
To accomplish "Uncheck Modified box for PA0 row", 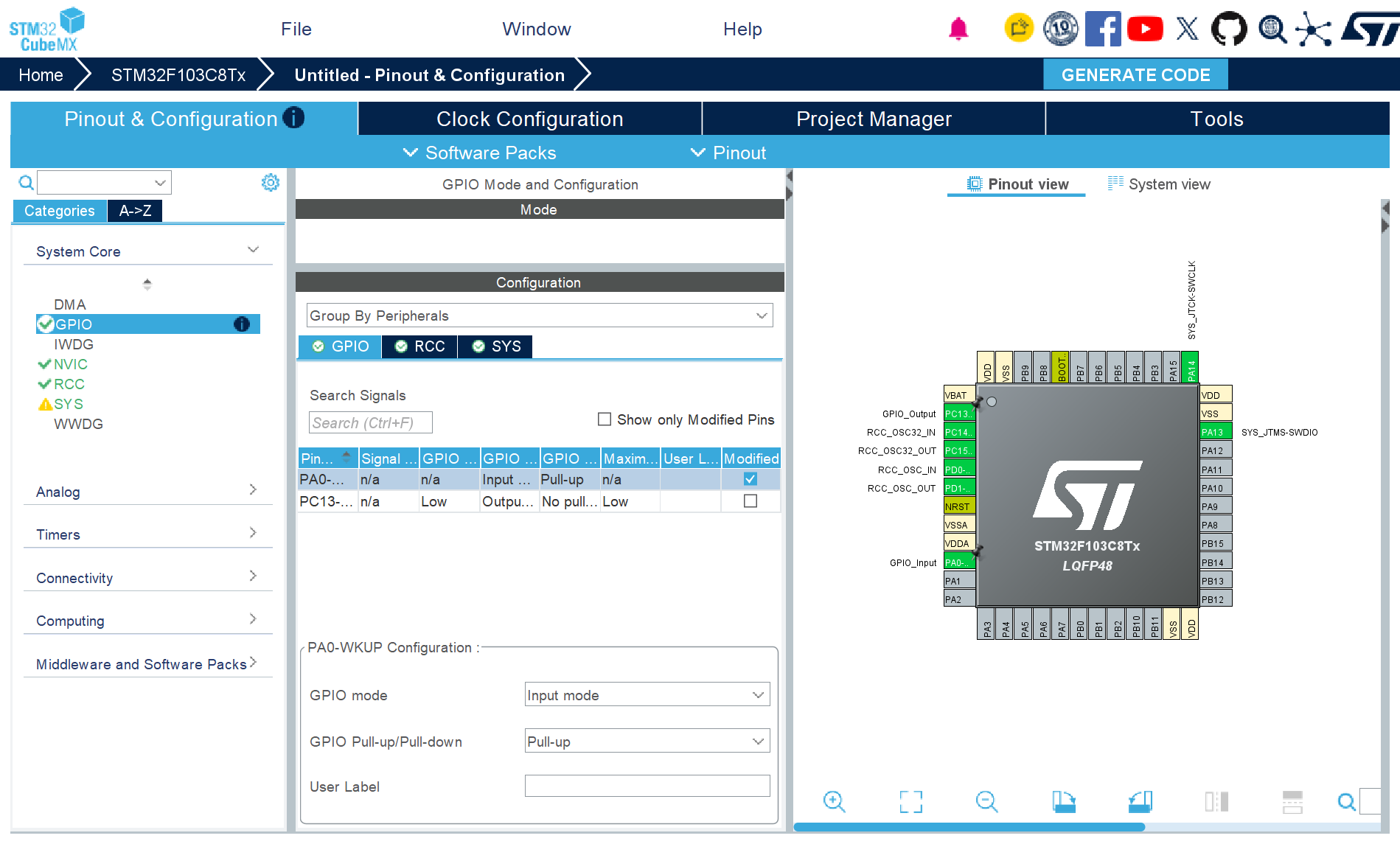I will [x=751, y=479].
